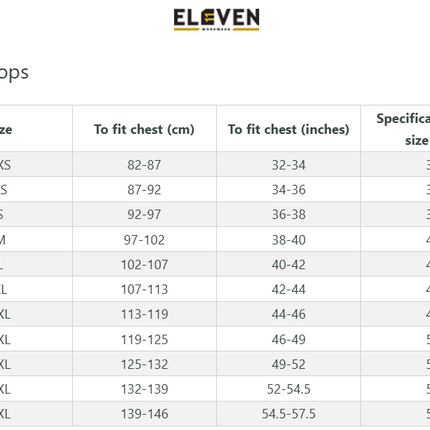
Task: Click the 119-125 chest cm cell
Action: [144, 339]
